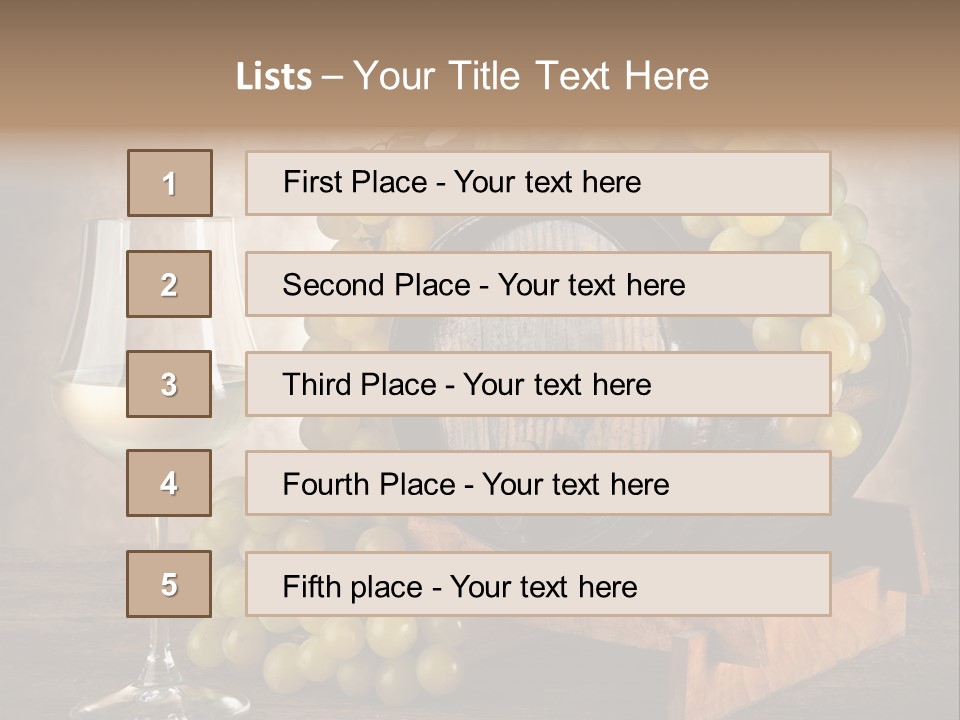
Task: Select the number 4 box
Action: 169,484
